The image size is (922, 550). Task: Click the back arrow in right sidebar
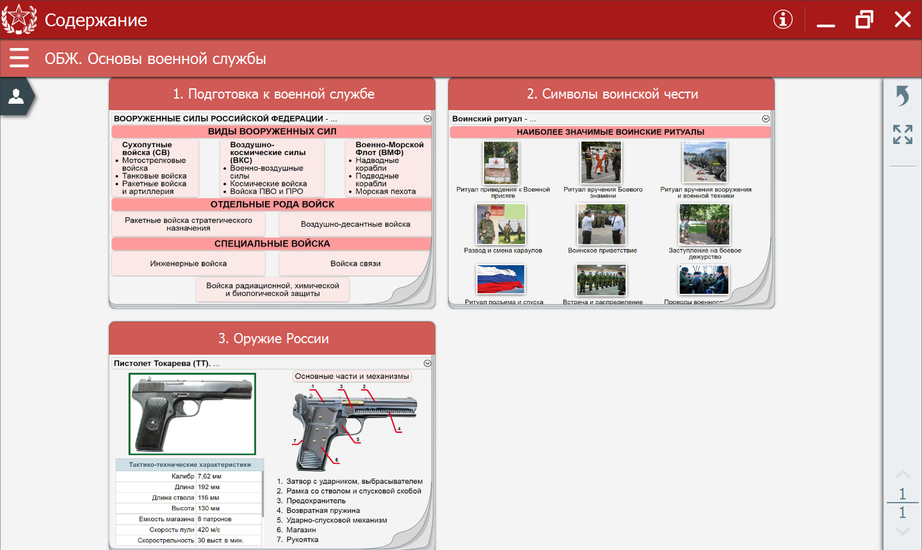902,96
